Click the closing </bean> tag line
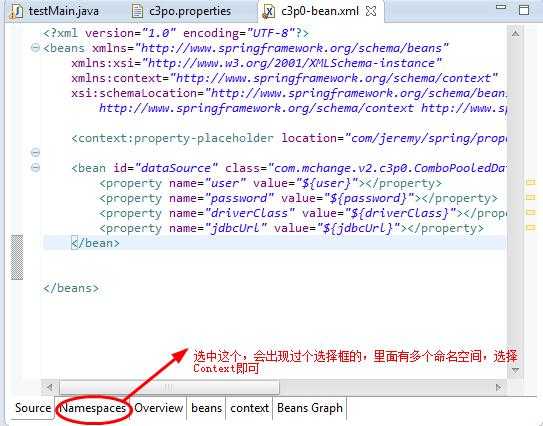The height and width of the screenshot is (426, 543). click(95, 243)
